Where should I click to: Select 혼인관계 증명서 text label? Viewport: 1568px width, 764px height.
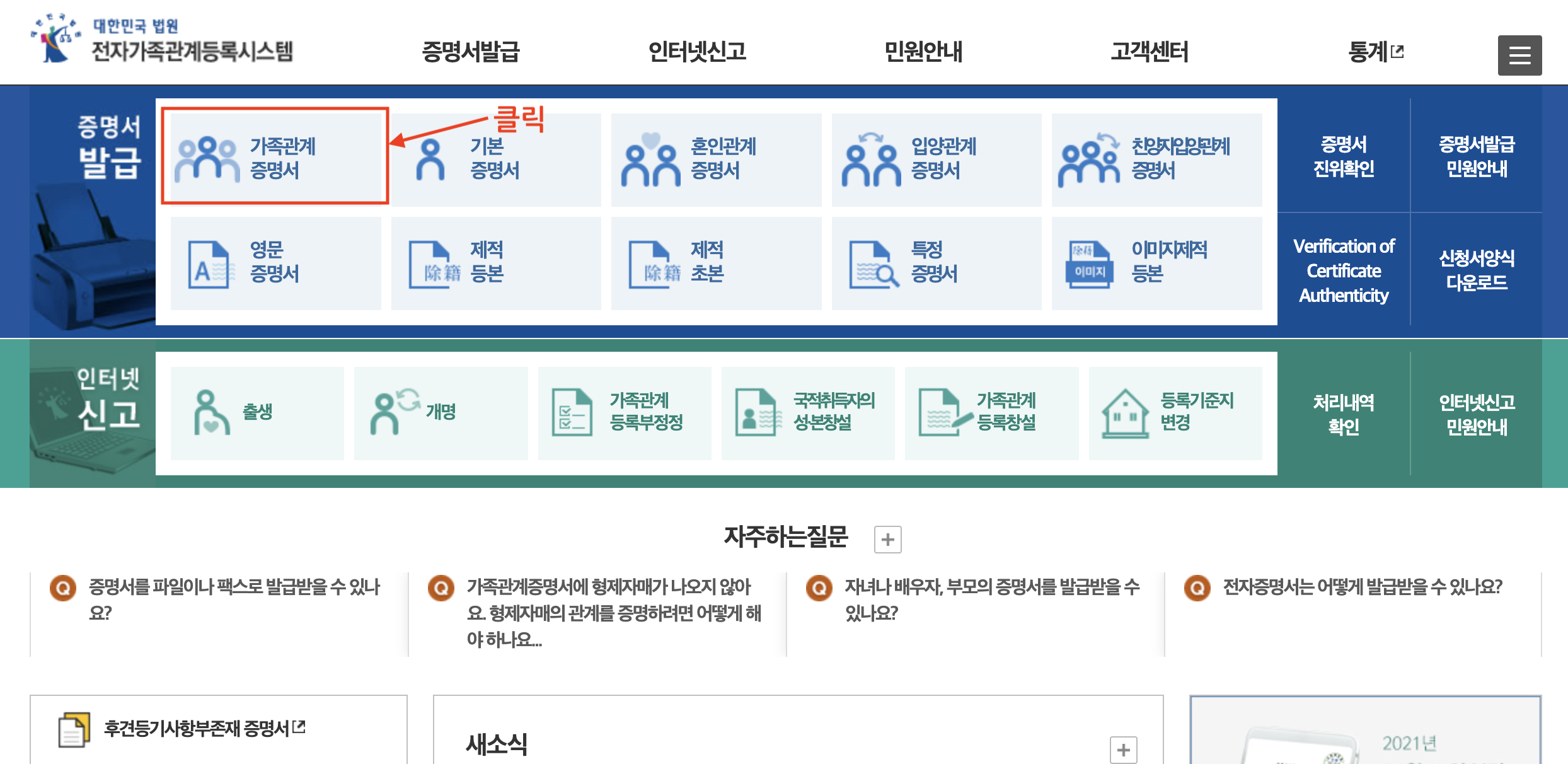pyautogui.click(x=723, y=158)
